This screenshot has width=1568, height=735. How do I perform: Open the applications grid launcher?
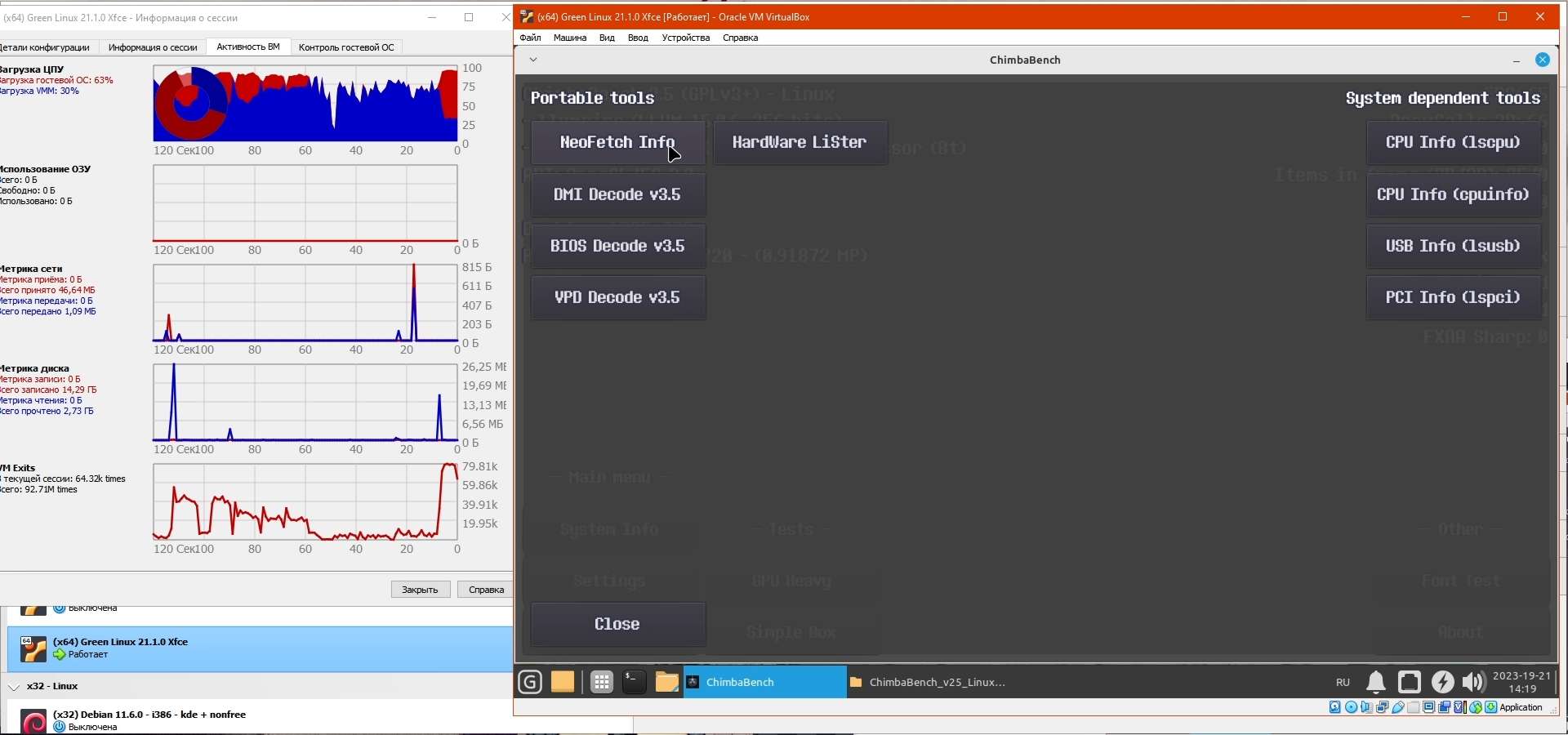(x=602, y=682)
